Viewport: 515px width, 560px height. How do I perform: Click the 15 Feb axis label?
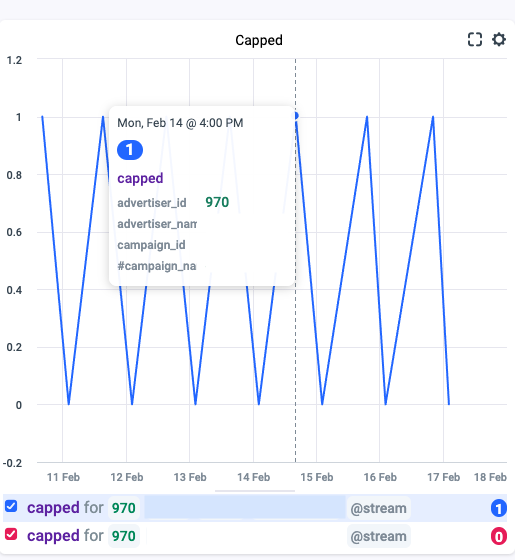click(x=317, y=477)
